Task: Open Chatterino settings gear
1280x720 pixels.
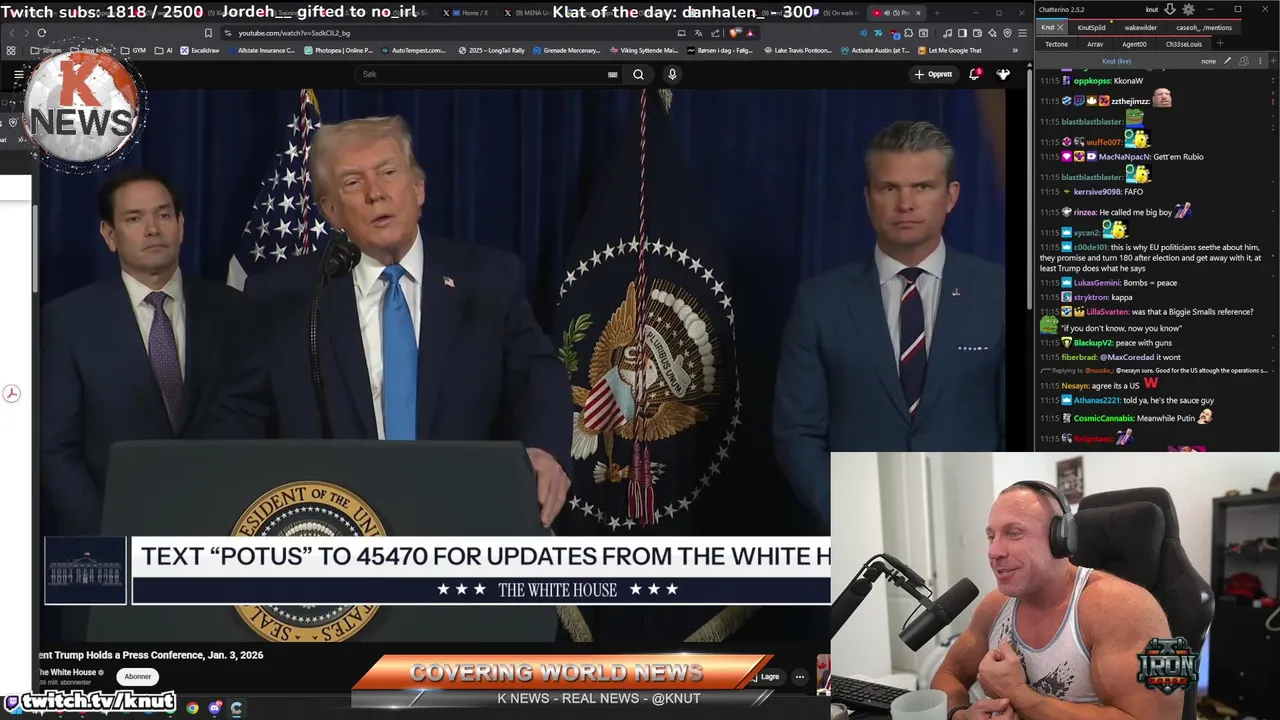Action: (1188, 9)
